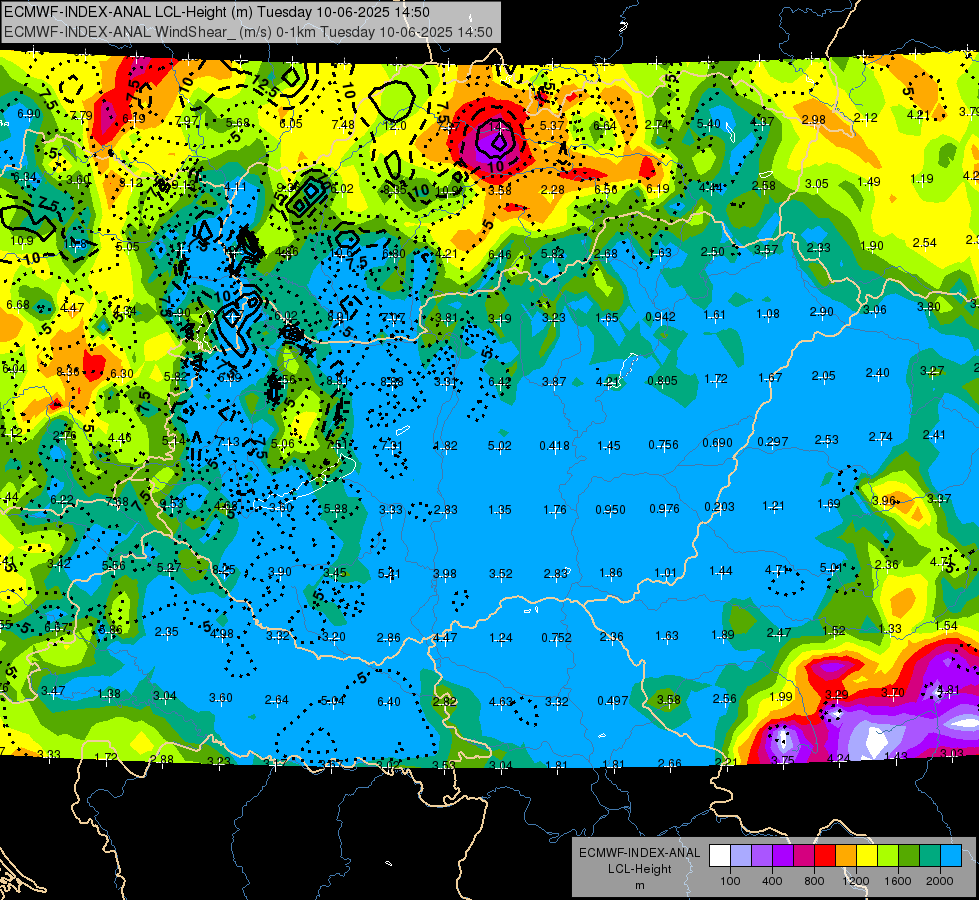Click the wind shear value '0.418'
Image resolution: width=979 pixels, height=900 pixels.
[554, 445]
